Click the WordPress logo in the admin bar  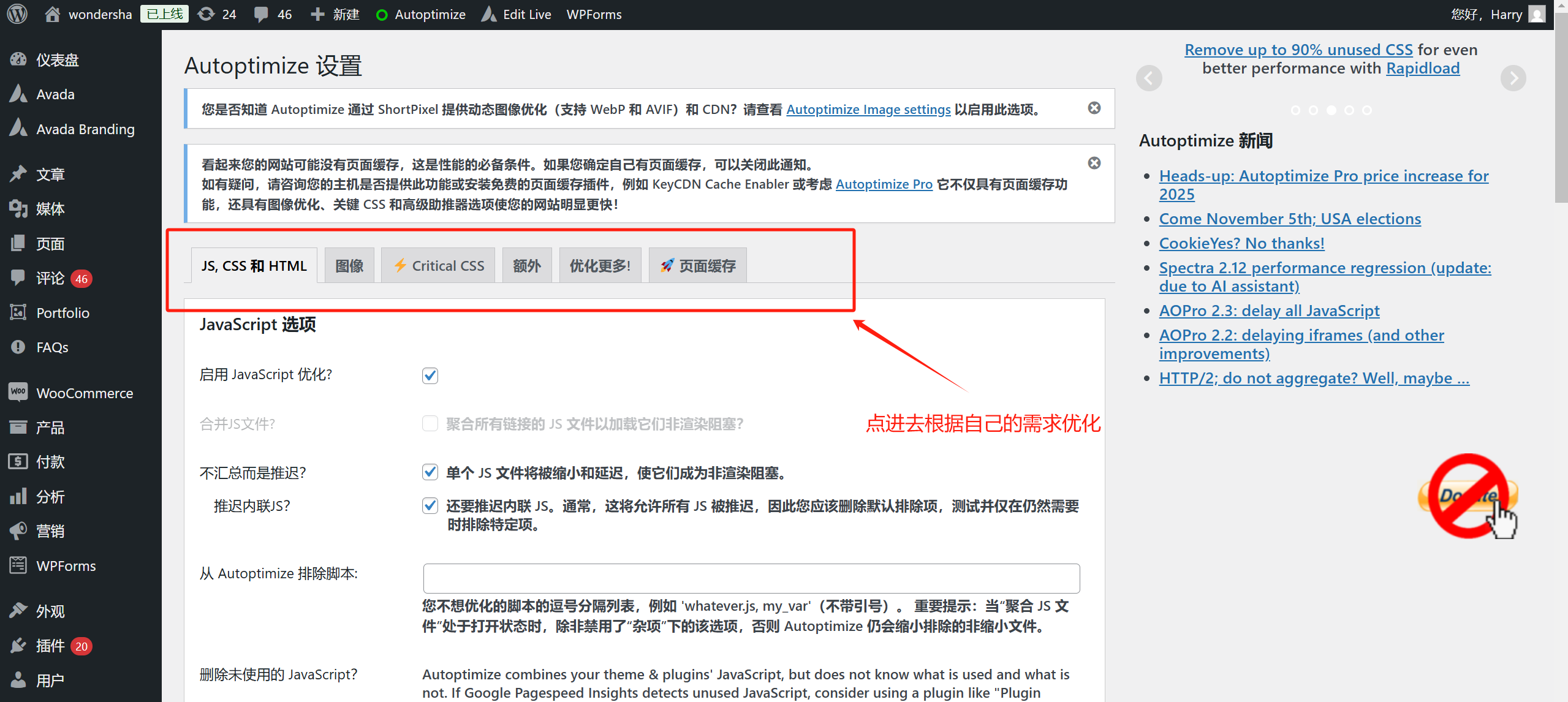[x=16, y=13]
